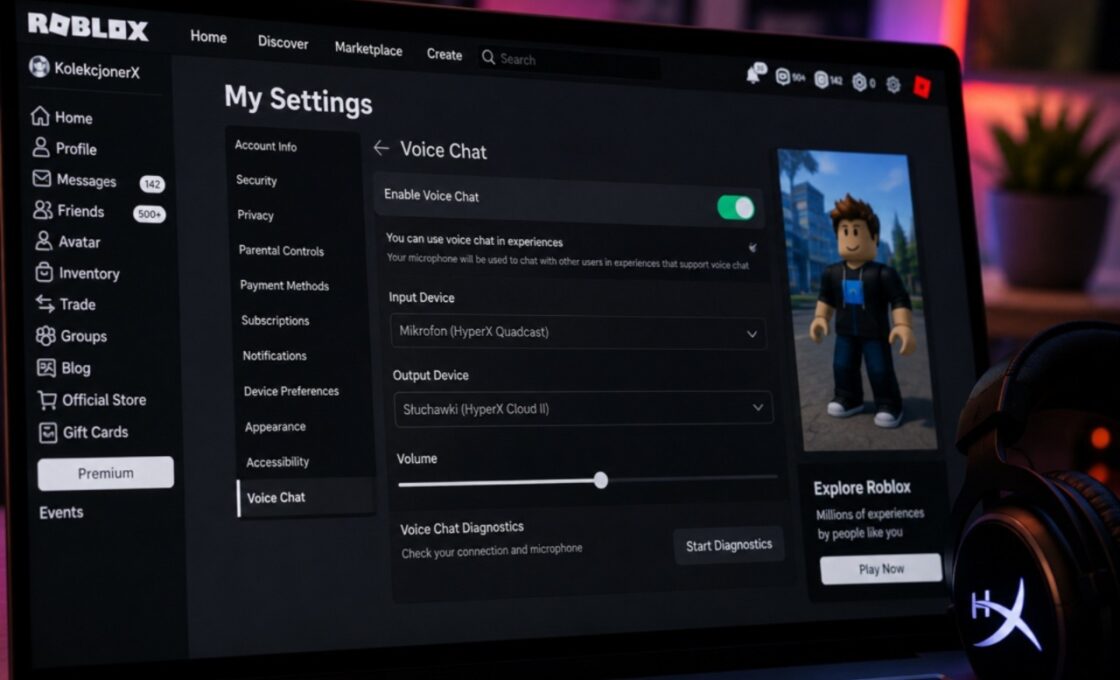Click the Blog icon in sidebar
Viewport: 1120px width, 680px height.
click(x=46, y=367)
